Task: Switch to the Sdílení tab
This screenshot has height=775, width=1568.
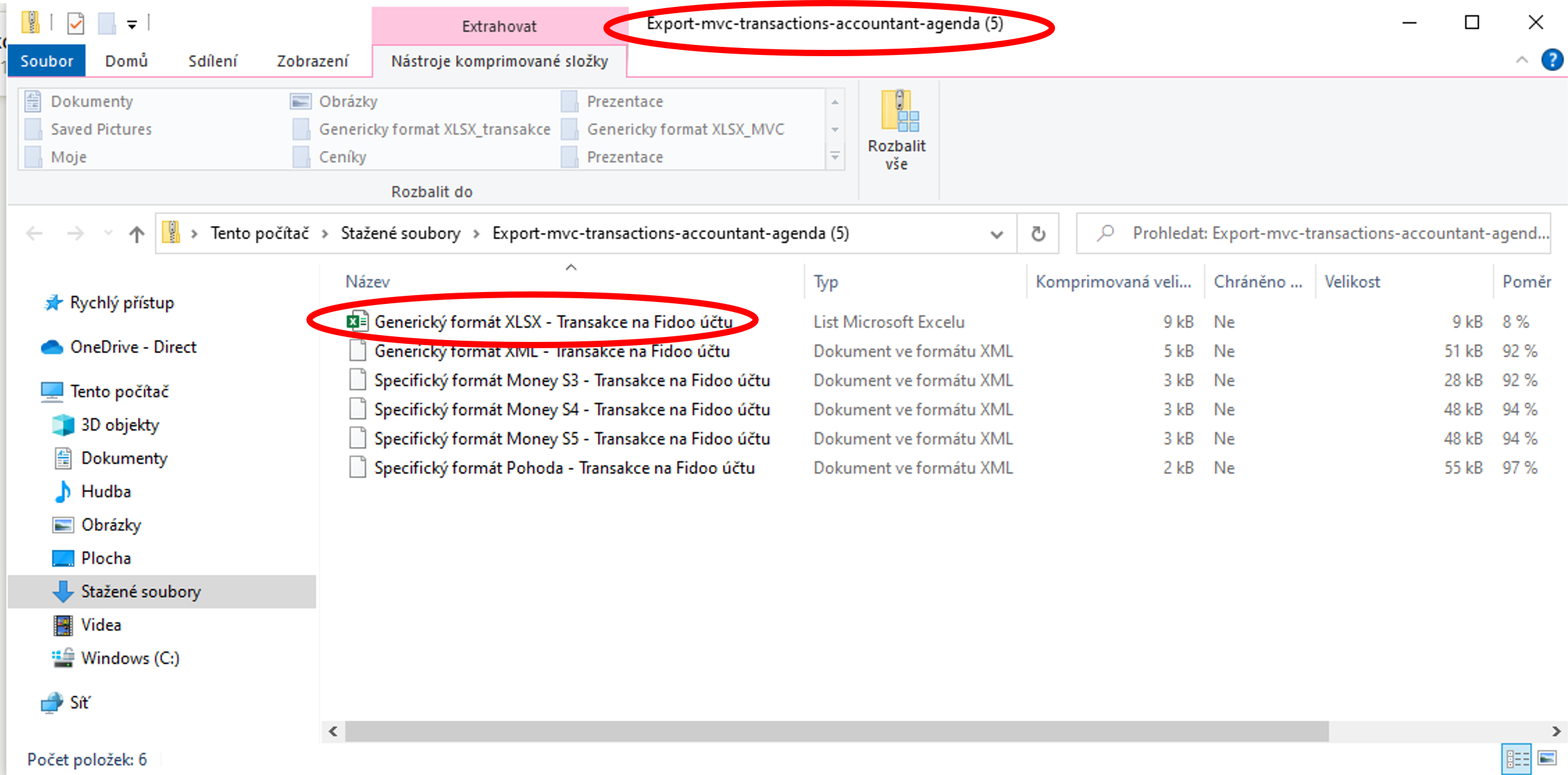Action: (x=213, y=61)
